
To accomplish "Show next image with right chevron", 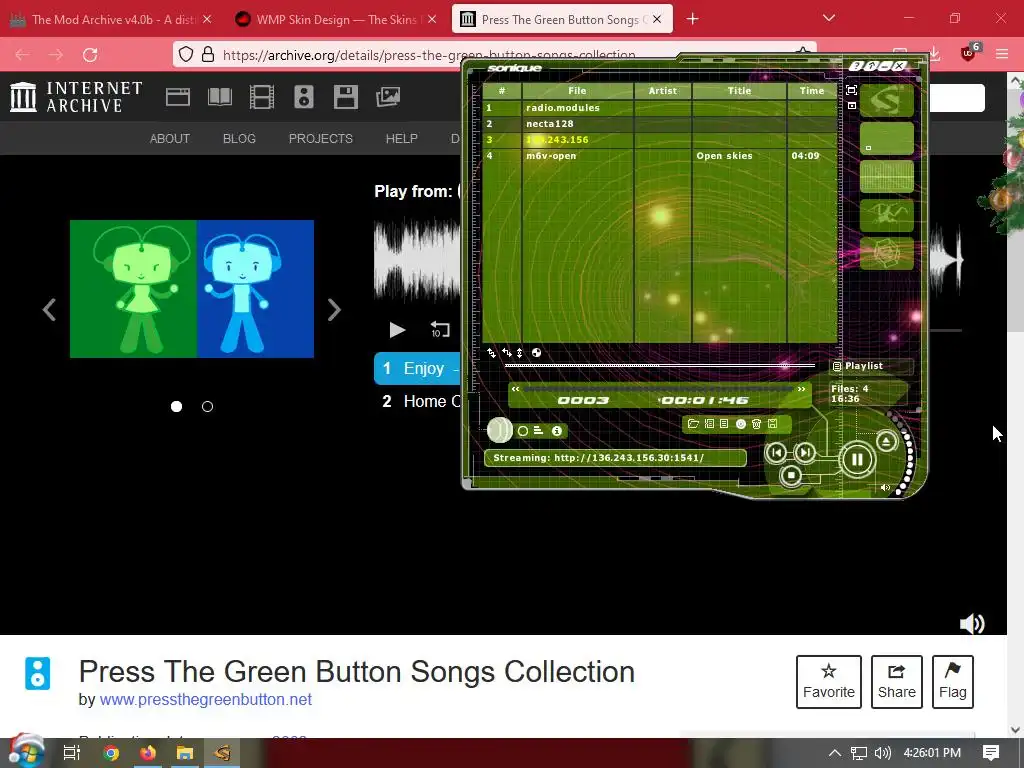I will 334,310.
